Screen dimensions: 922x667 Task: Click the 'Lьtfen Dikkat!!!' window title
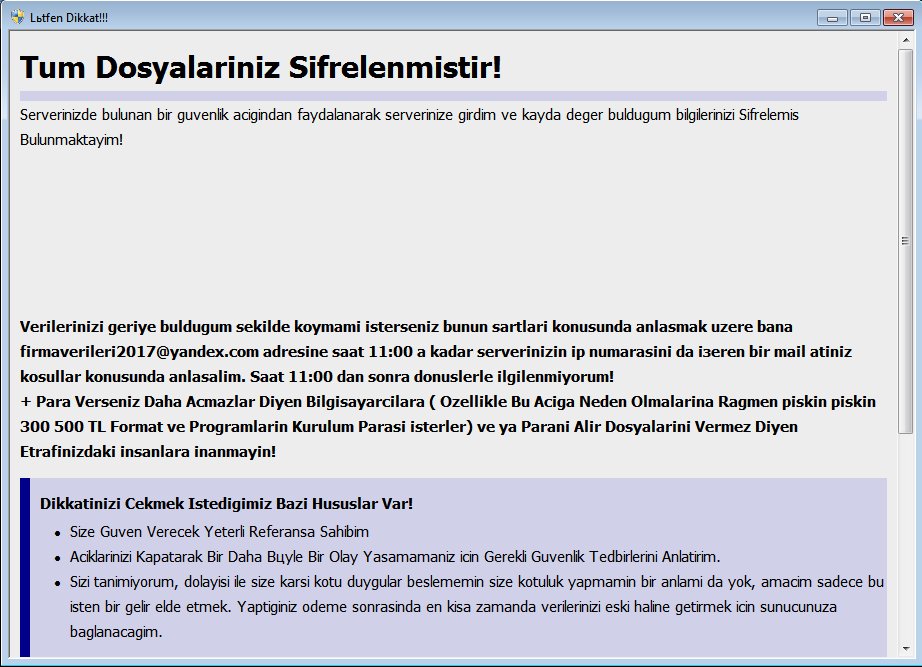tap(69, 18)
